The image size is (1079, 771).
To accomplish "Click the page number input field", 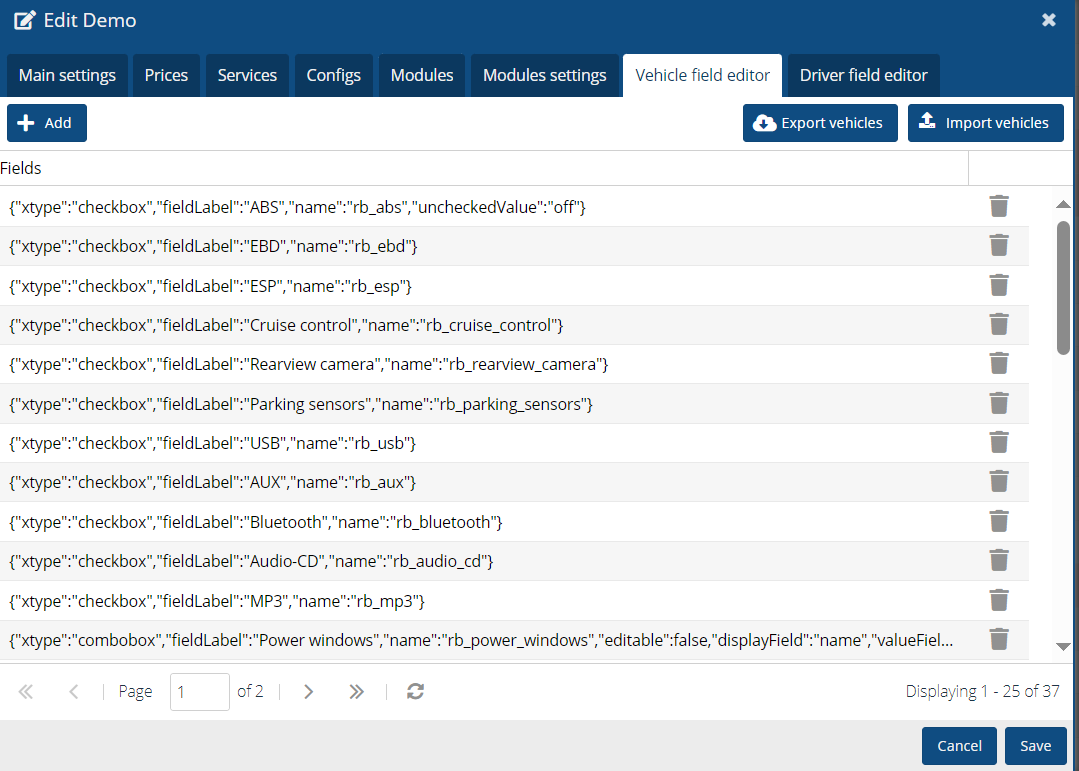I will [199, 692].
